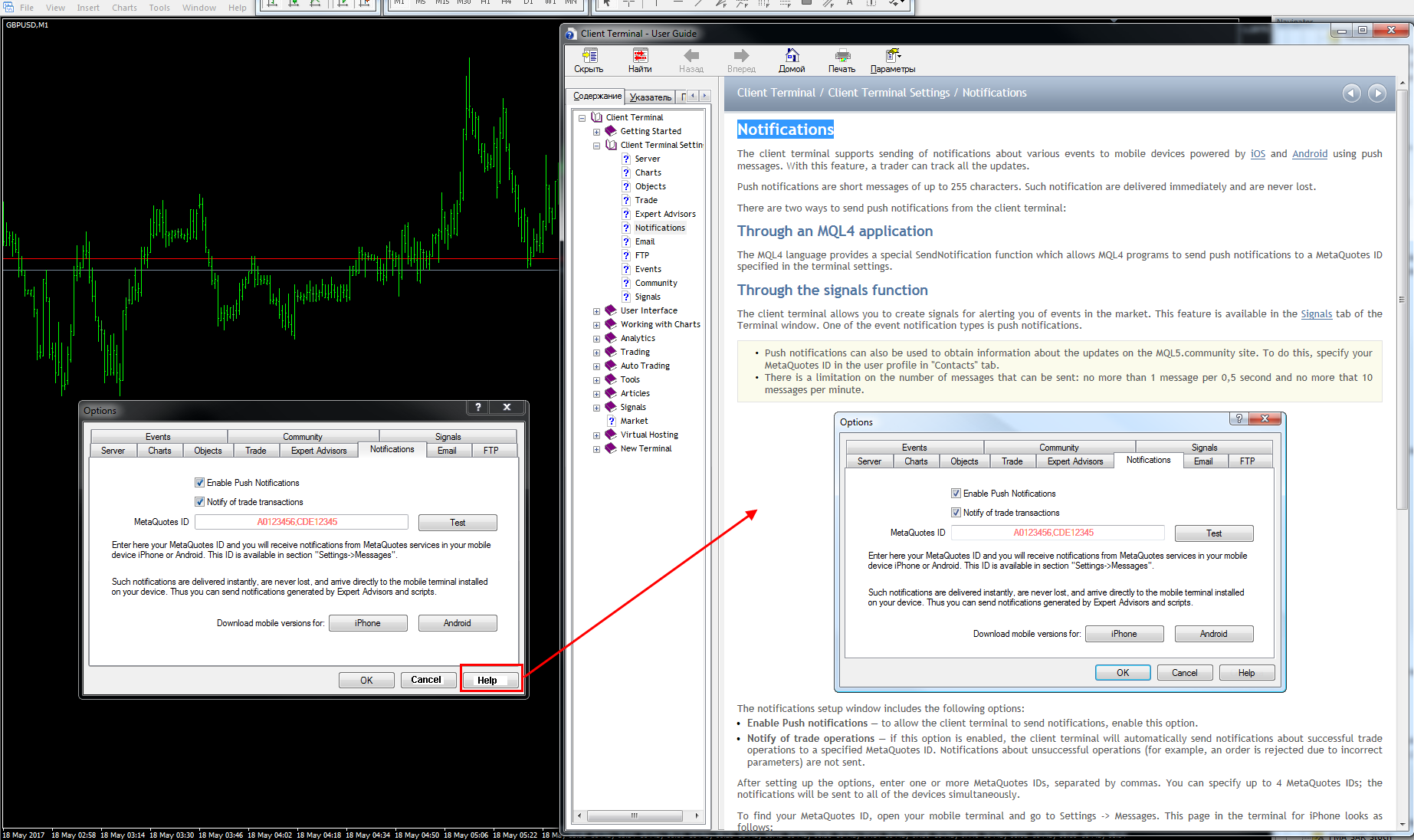Select the Community topic in the help tree

tap(656, 283)
